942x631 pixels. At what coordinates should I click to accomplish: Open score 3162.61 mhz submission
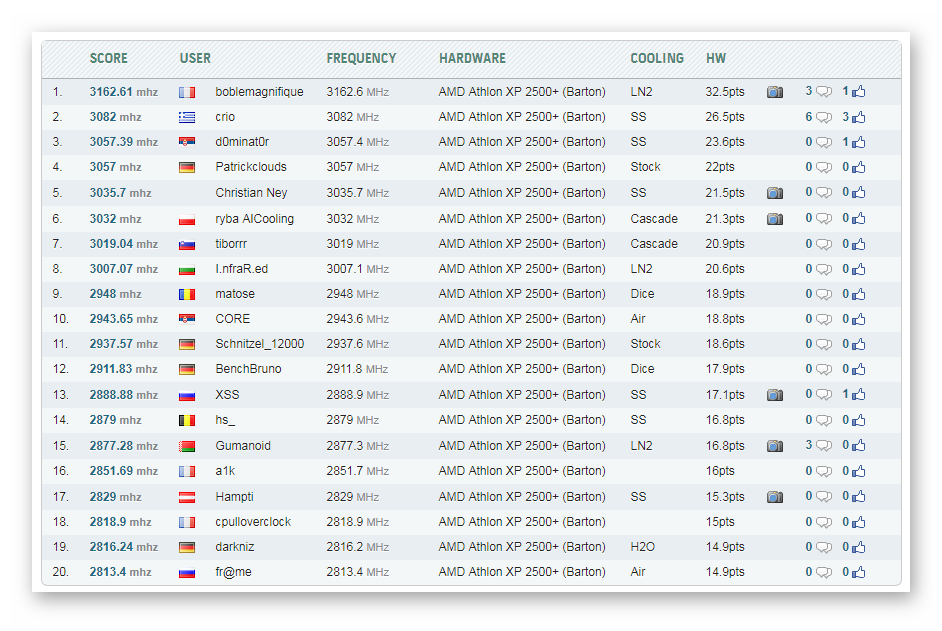[124, 92]
